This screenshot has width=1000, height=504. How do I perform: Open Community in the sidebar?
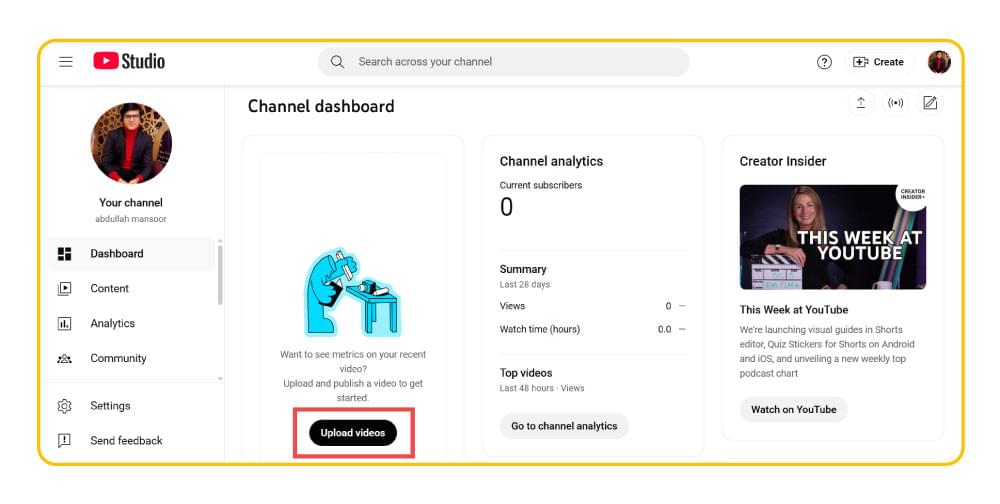coord(131,359)
